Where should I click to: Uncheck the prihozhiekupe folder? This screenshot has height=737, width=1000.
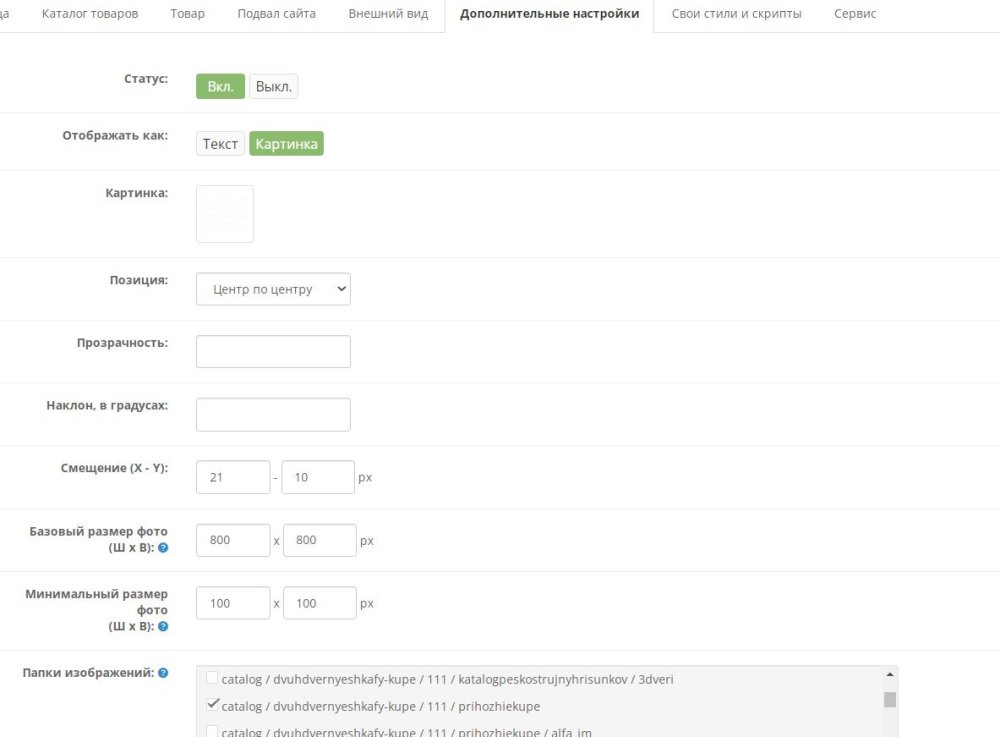click(x=211, y=704)
